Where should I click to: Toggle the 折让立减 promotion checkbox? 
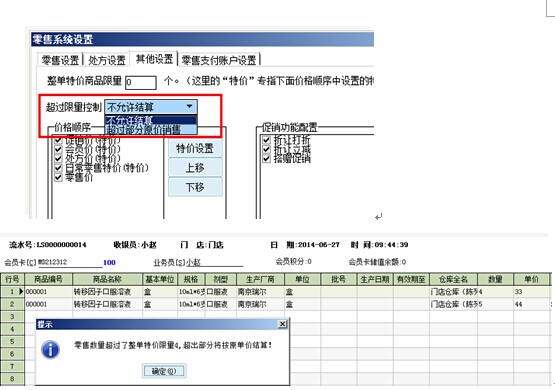pyautogui.click(x=267, y=149)
